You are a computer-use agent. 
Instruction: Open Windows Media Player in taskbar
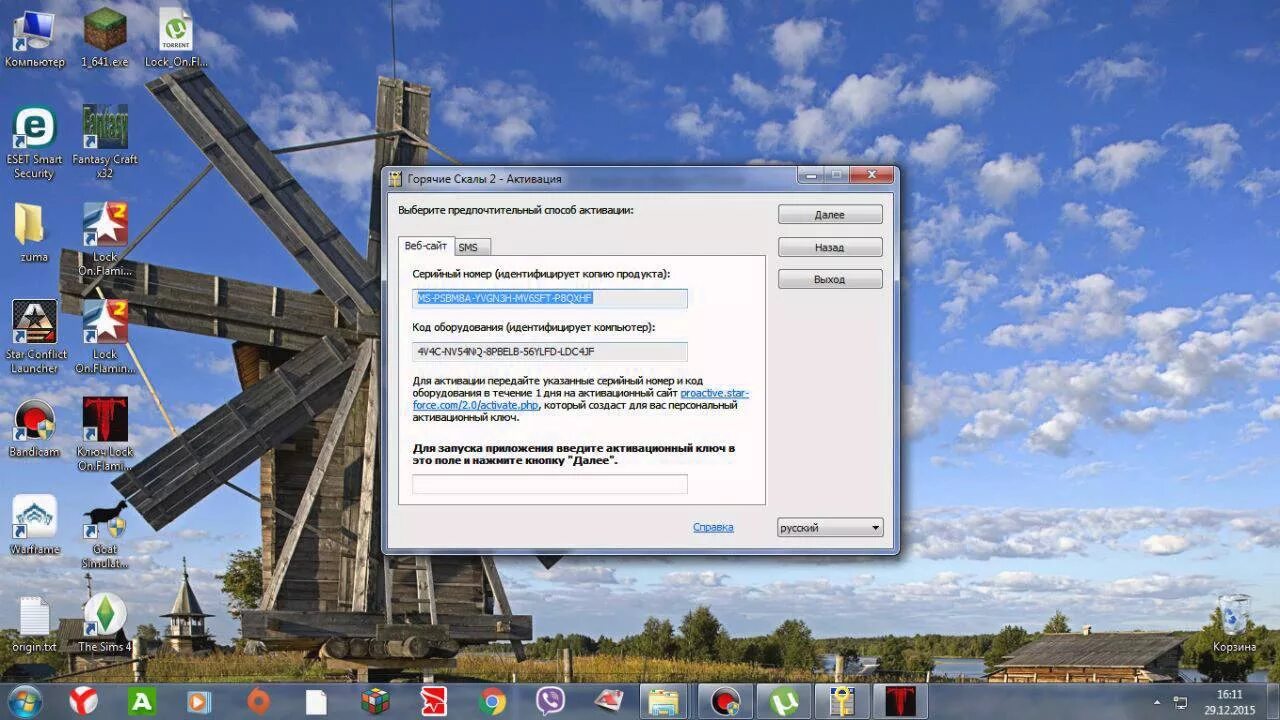point(200,701)
